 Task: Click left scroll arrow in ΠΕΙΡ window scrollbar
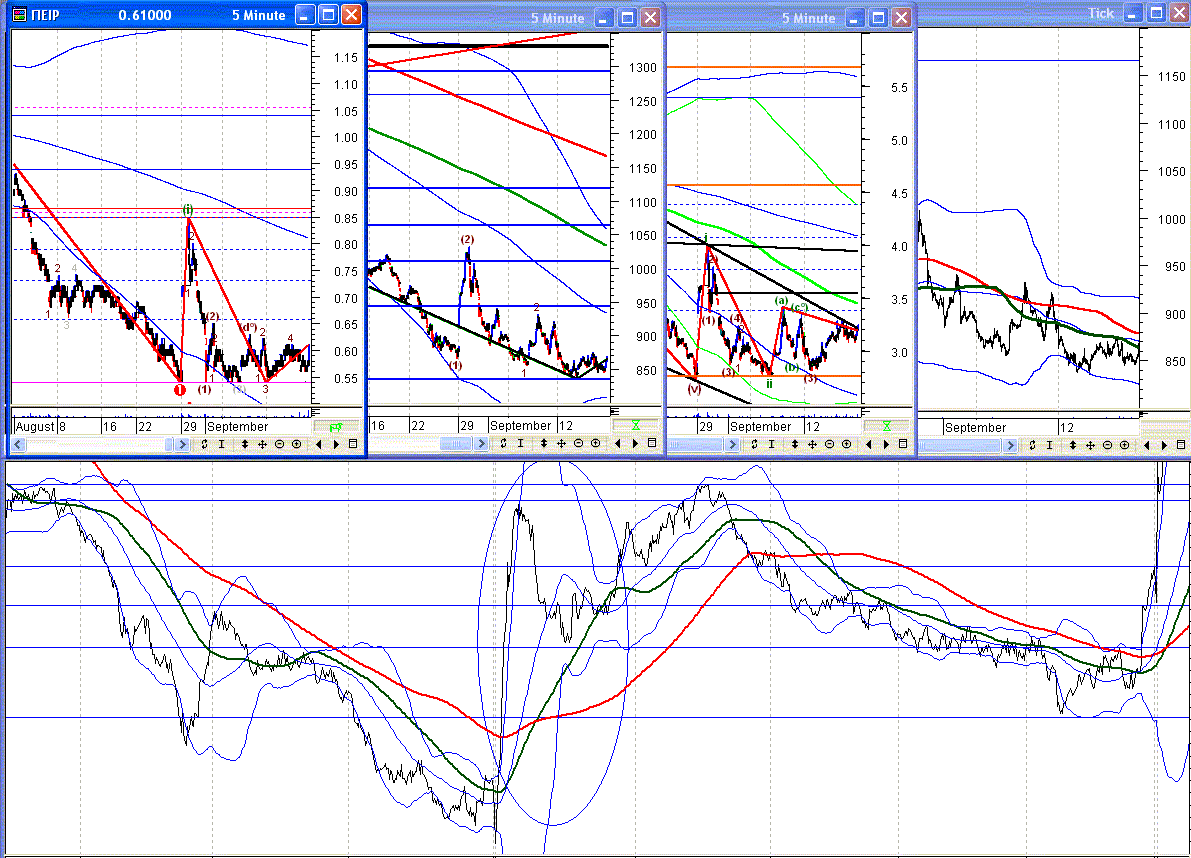(19, 444)
